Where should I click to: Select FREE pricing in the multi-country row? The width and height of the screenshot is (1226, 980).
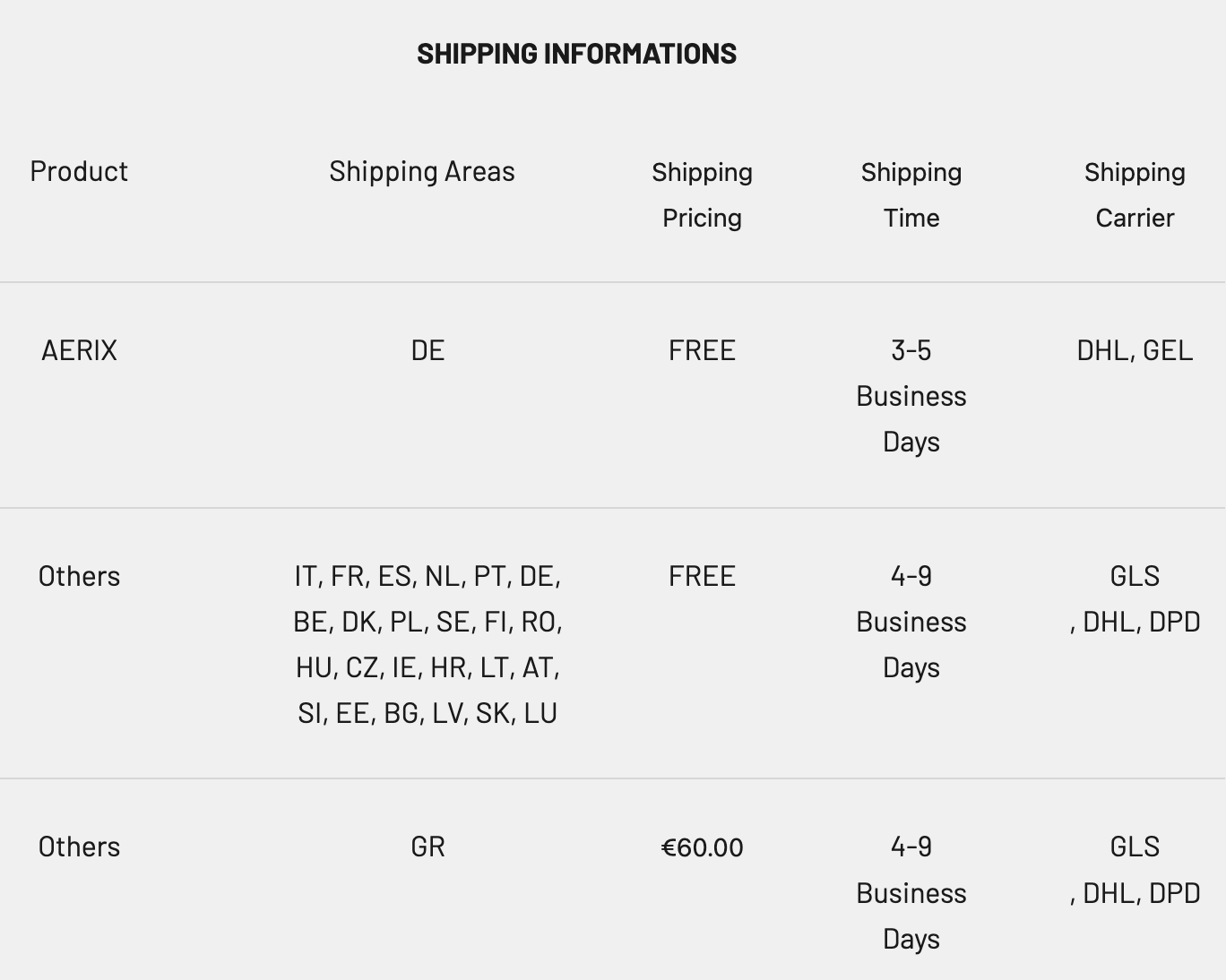702,576
